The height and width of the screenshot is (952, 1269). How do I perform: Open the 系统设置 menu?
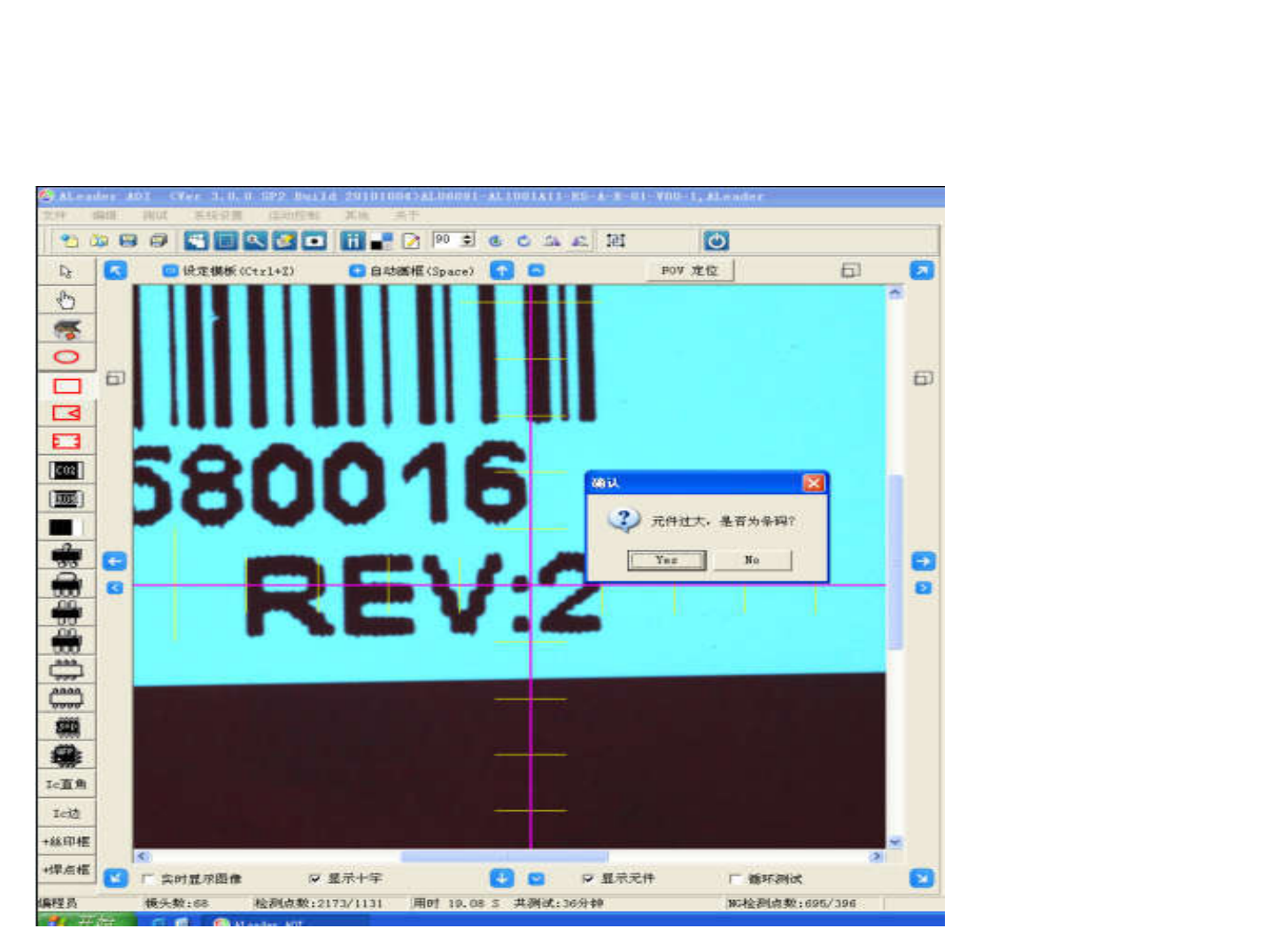pyautogui.click(x=217, y=215)
